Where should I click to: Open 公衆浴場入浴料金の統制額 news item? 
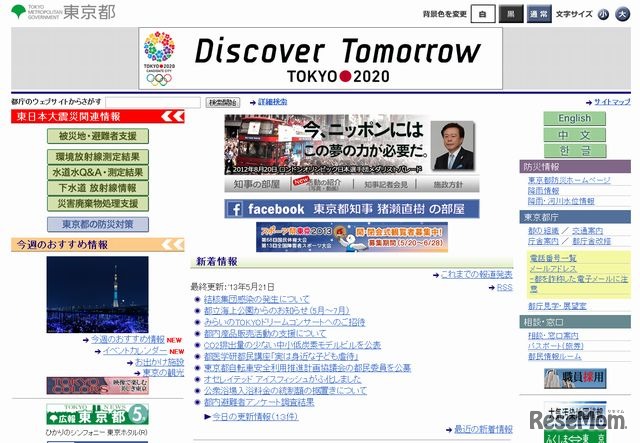pos(285,391)
